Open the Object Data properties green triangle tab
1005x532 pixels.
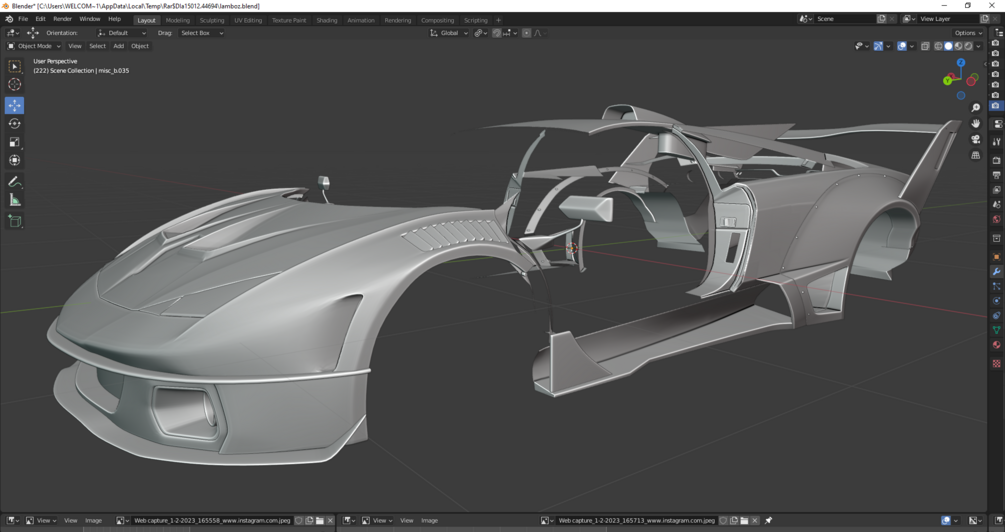tap(996, 330)
